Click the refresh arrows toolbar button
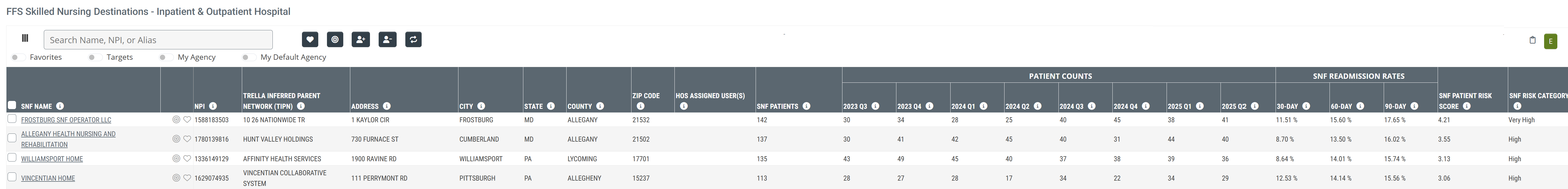Screen dimensions: 1568x189 (413, 40)
